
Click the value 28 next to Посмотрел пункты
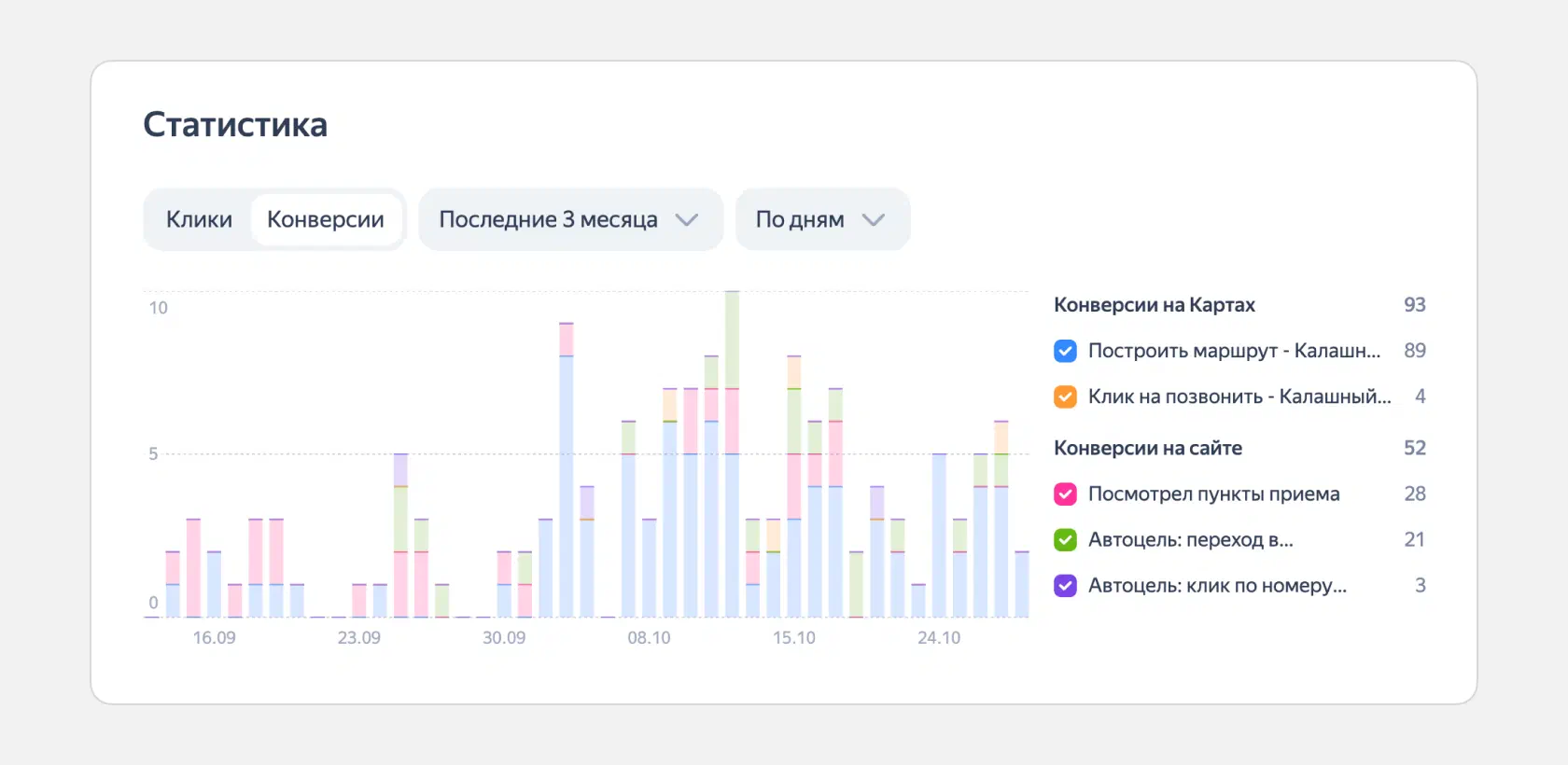[x=1414, y=494]
